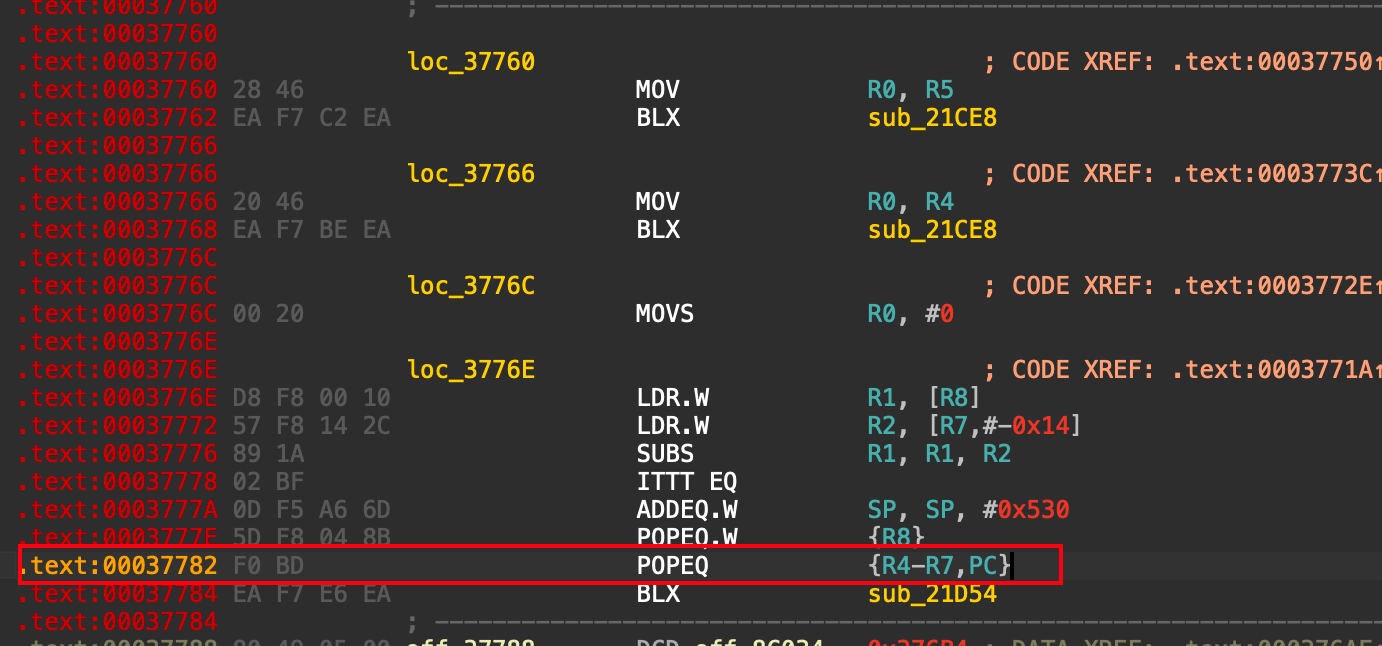Select the ADDEQ.W mnemonic

[x=686, y=510]
